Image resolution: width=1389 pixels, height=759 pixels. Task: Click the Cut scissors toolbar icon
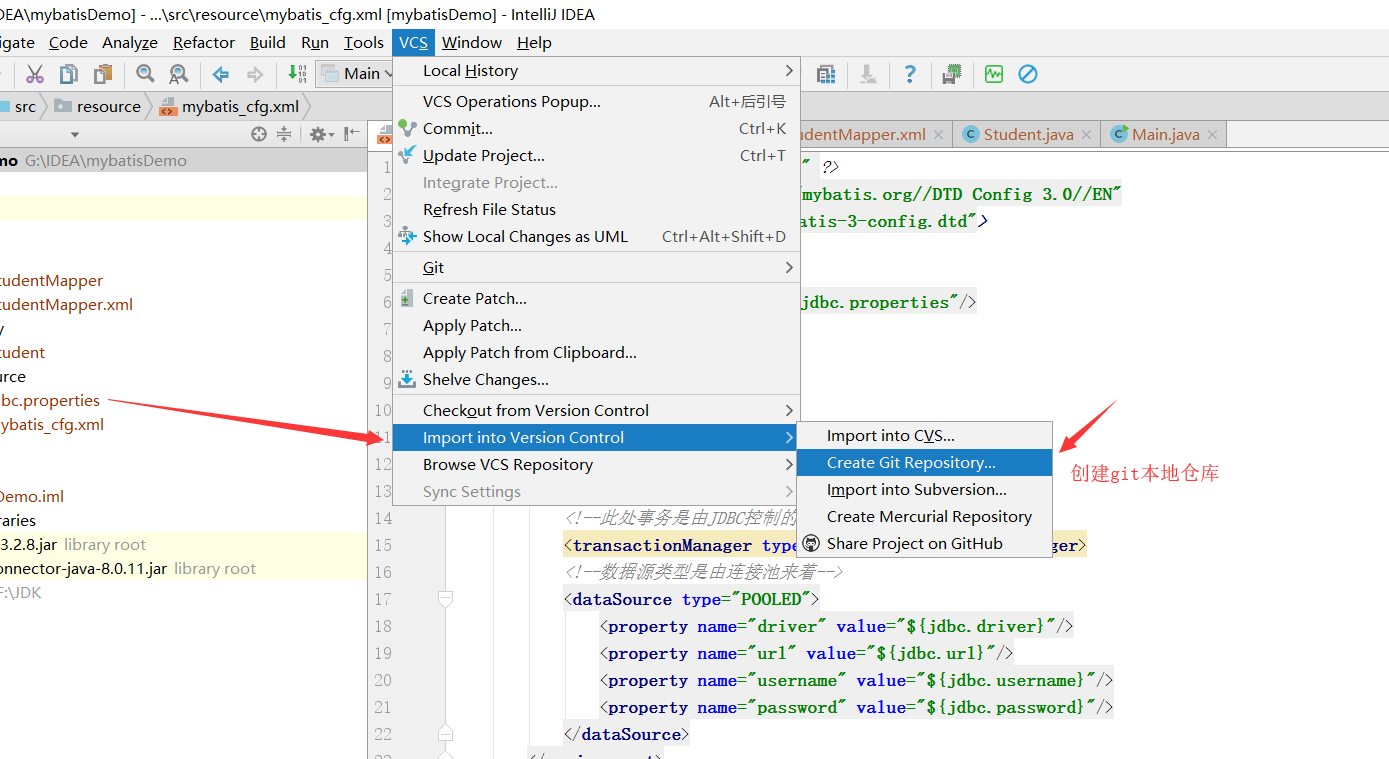click(x=35, y=74)
